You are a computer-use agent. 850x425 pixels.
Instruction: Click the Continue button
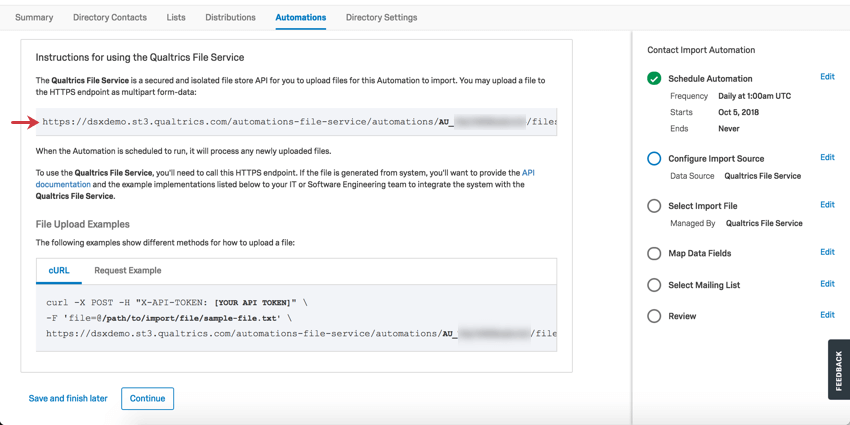pyautogui.click(x=147, y=398)
